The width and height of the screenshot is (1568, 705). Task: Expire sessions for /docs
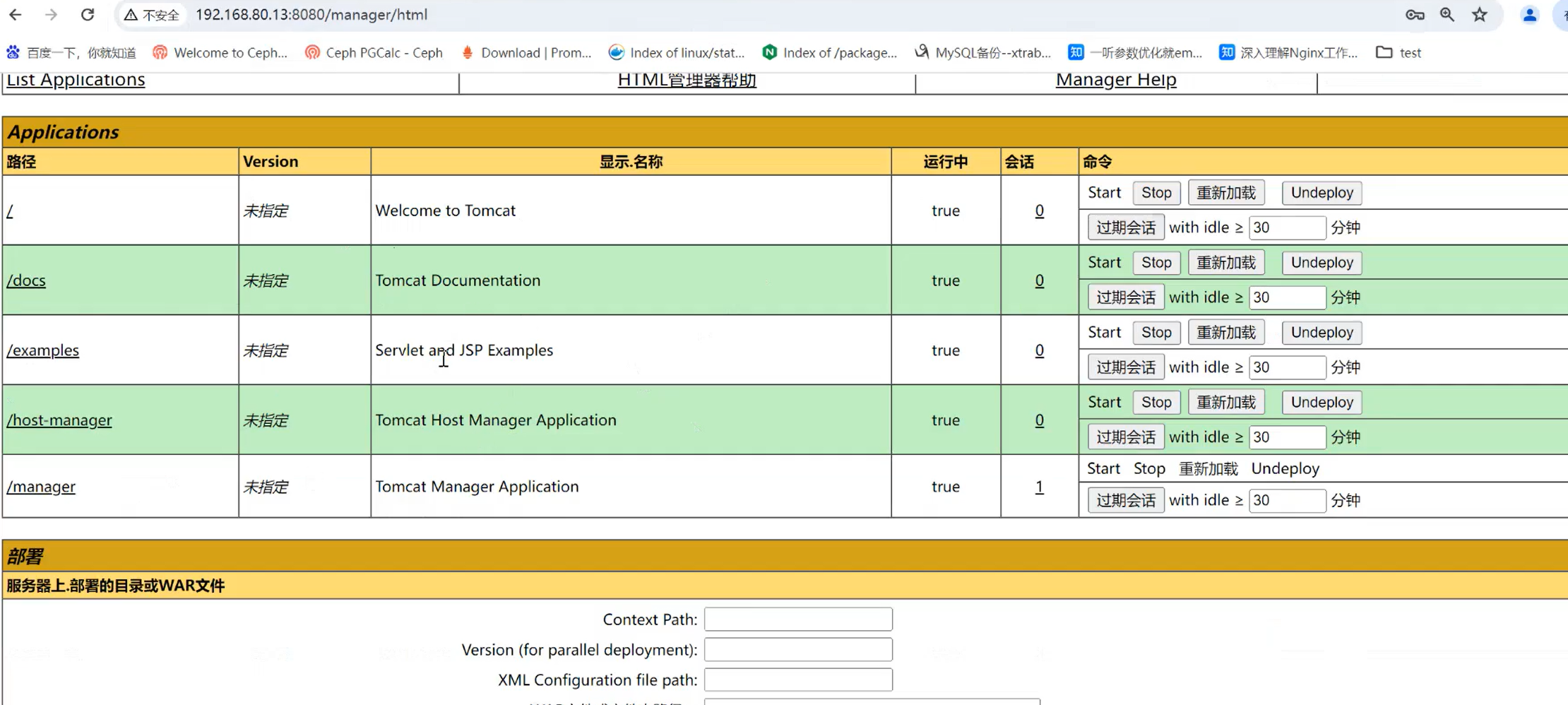pos(1126,297)
